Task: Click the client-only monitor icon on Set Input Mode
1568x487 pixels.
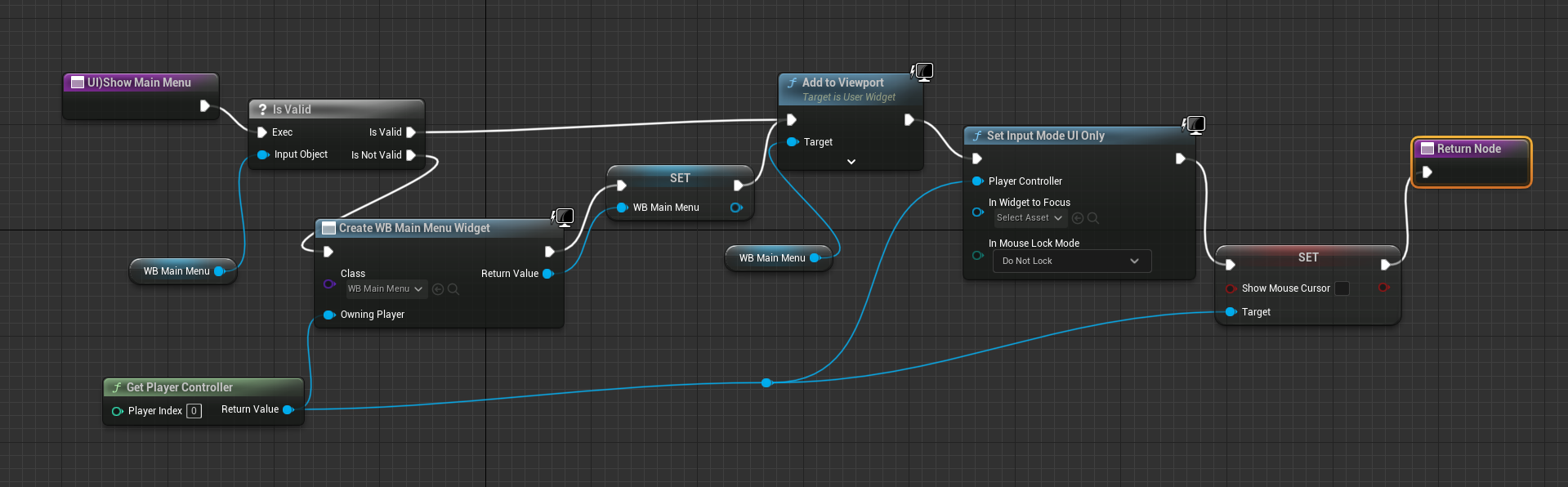Action: pyautogui.click(x=1195, y=125)
